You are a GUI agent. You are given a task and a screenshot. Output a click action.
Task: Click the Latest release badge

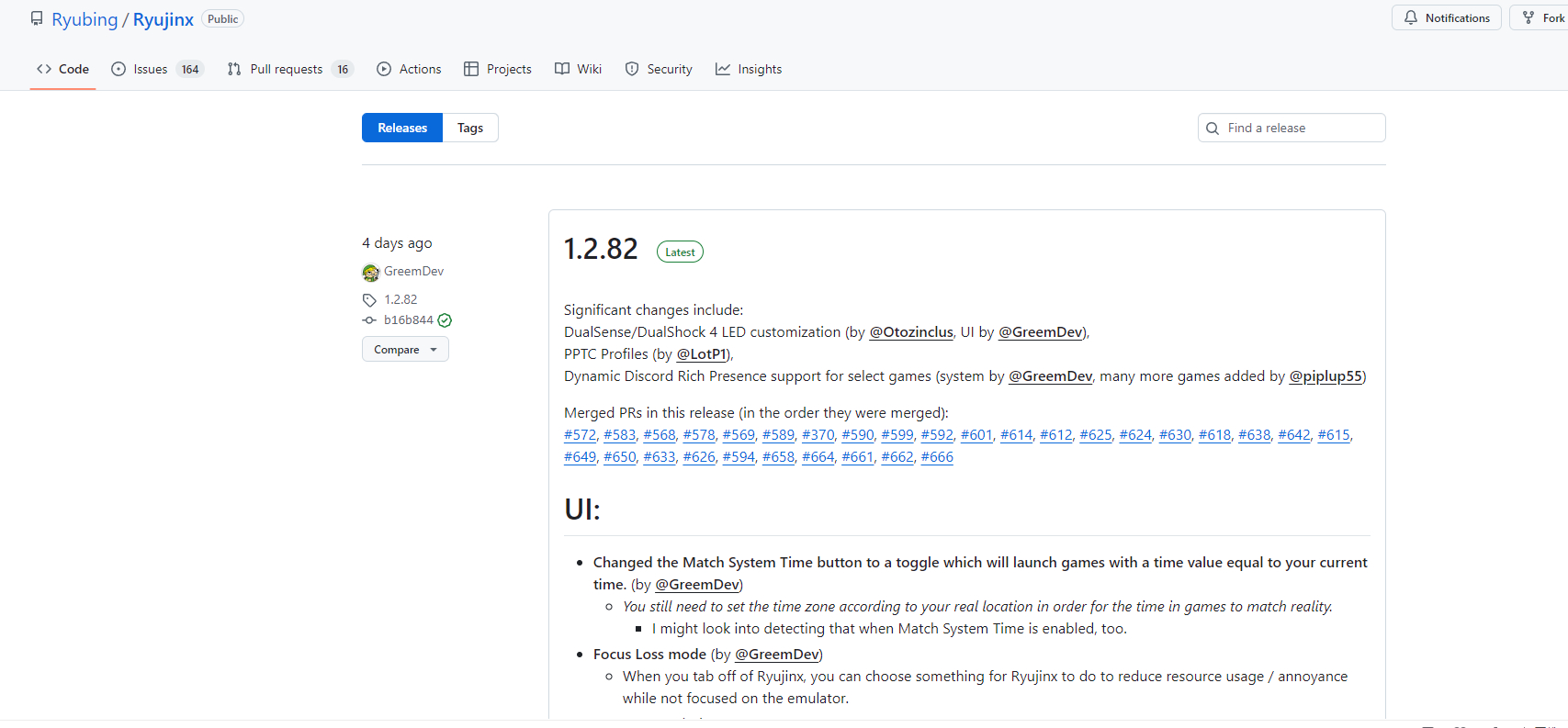pyautogui.click(x=680, y=252)
